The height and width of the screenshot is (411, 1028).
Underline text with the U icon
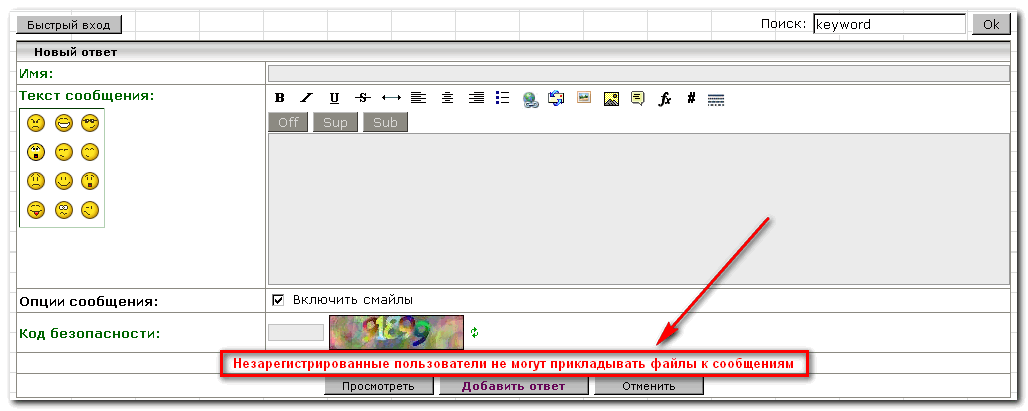pyautogui.click(x=334, y=98)
